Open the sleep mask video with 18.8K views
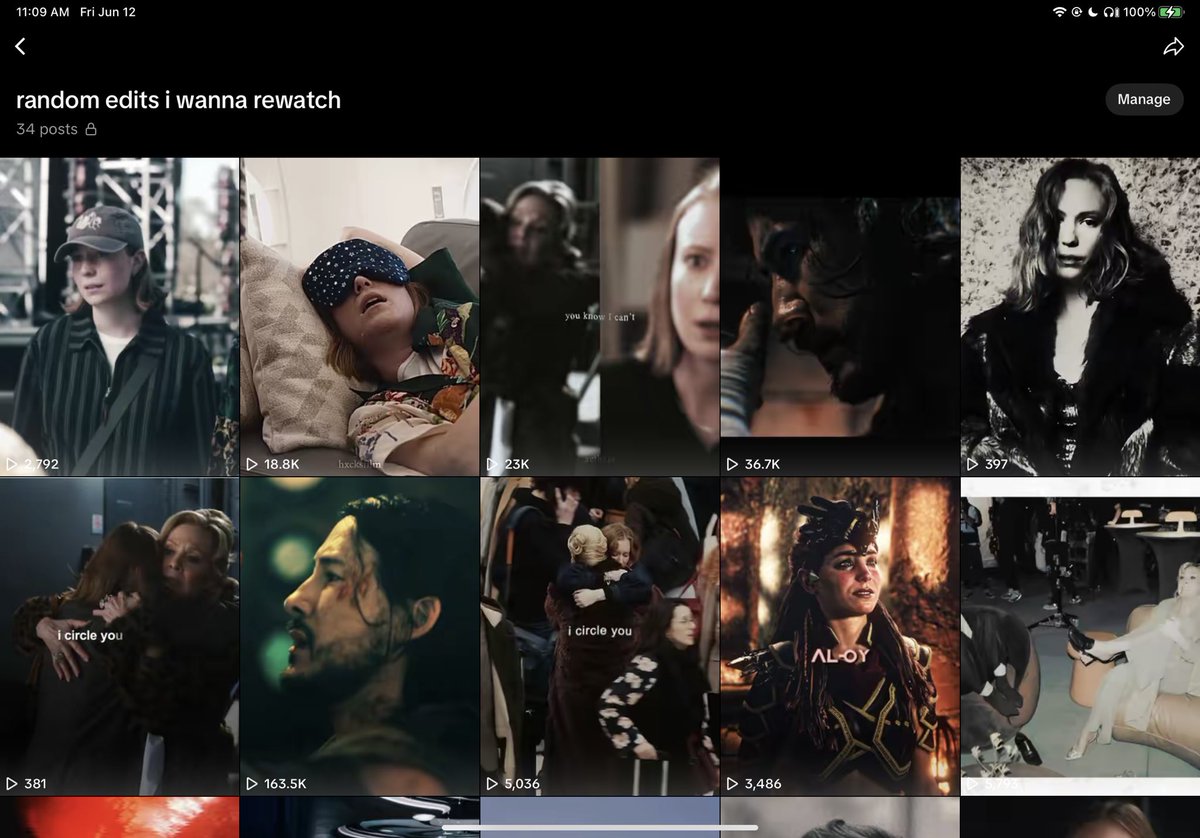 pyautogui.click(x=360, y=316)
